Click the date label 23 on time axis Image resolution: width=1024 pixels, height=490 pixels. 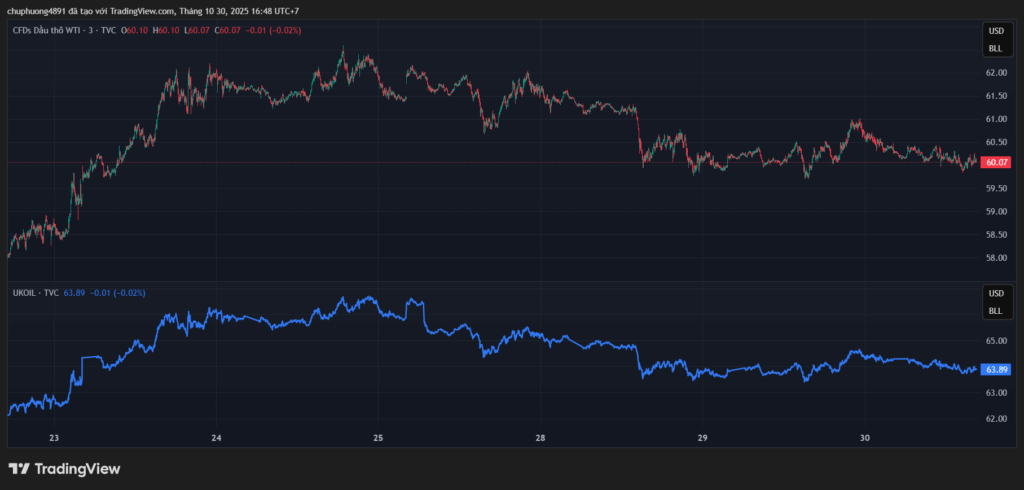(54, 438)
